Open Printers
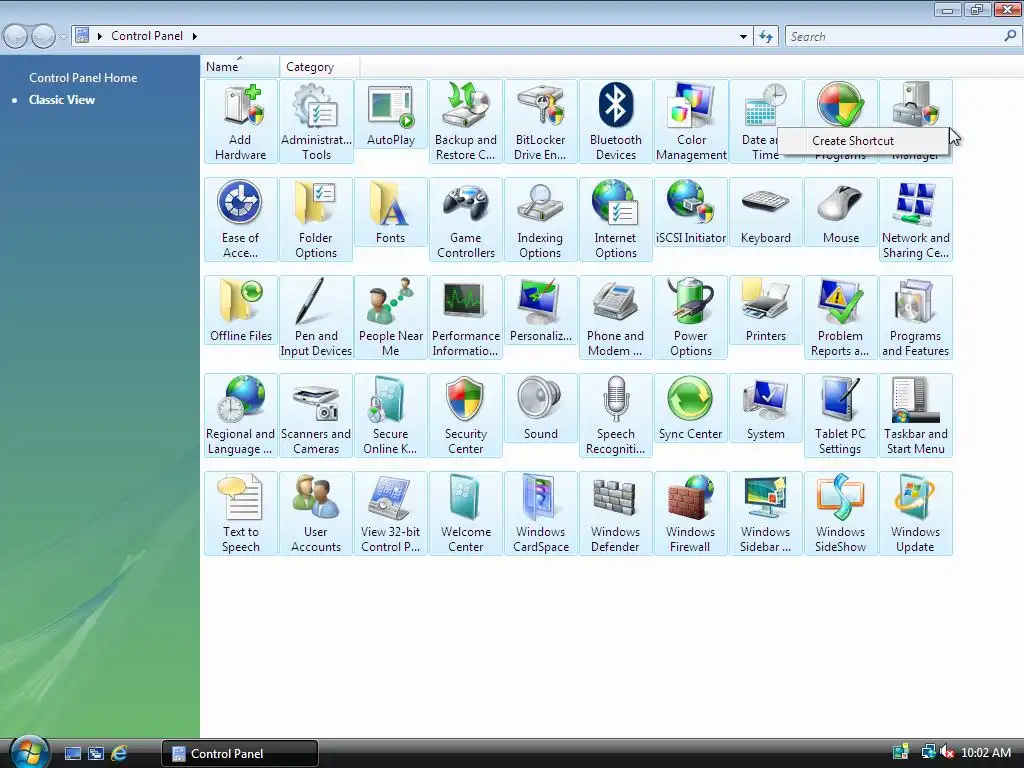Viewport: 1024px width, 768px height. coord(765,310)
